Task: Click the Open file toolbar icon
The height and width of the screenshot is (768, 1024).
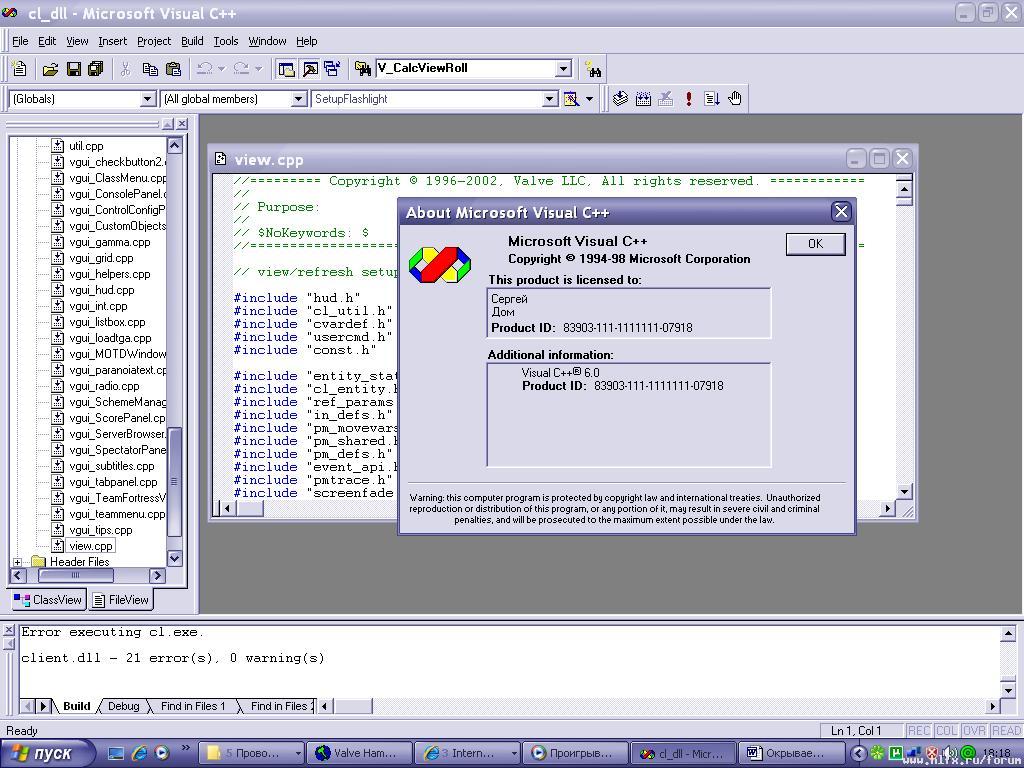Action: (50, 69)
